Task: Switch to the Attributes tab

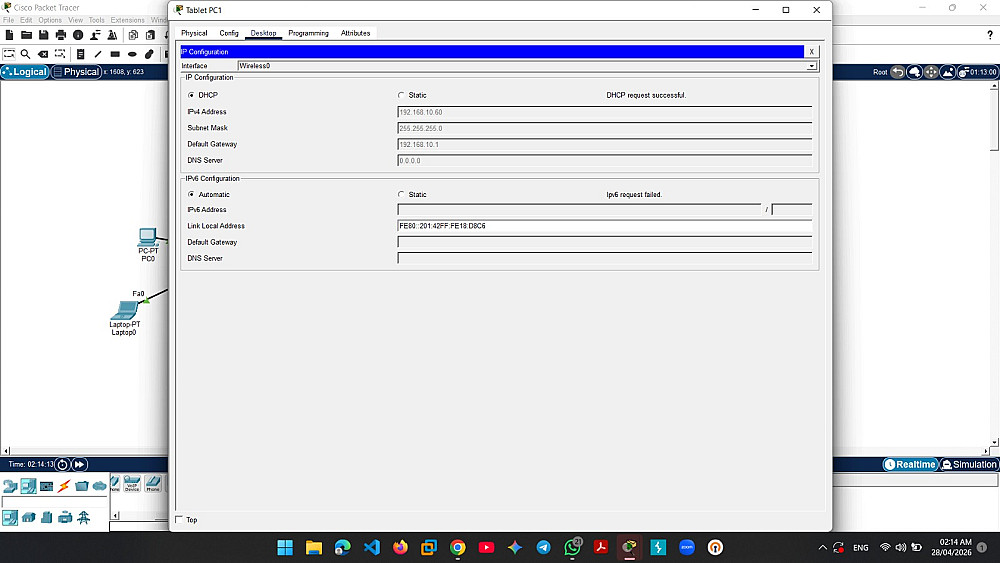Action: click(x=355, y=33)
